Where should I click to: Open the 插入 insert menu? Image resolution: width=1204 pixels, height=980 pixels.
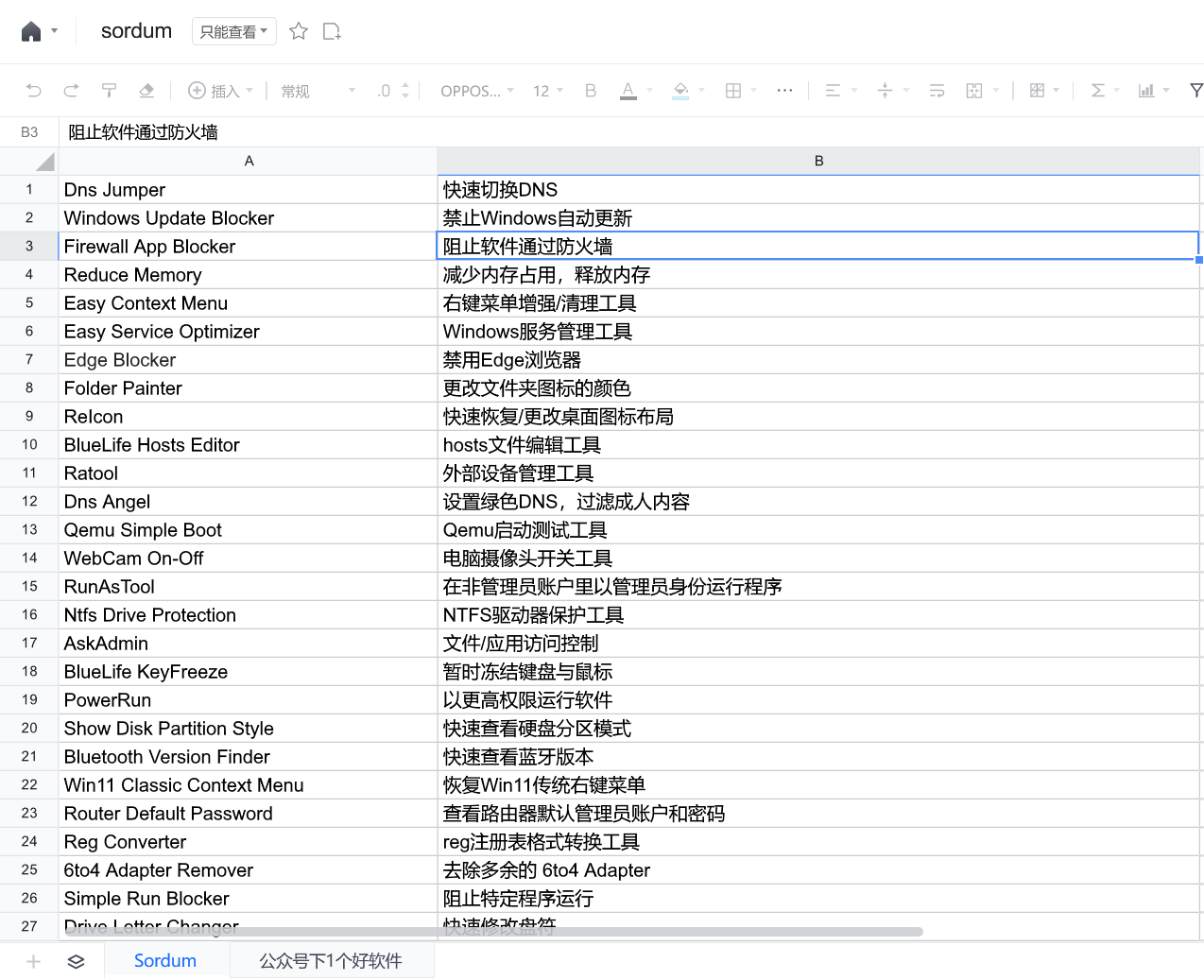click(221, 91)
